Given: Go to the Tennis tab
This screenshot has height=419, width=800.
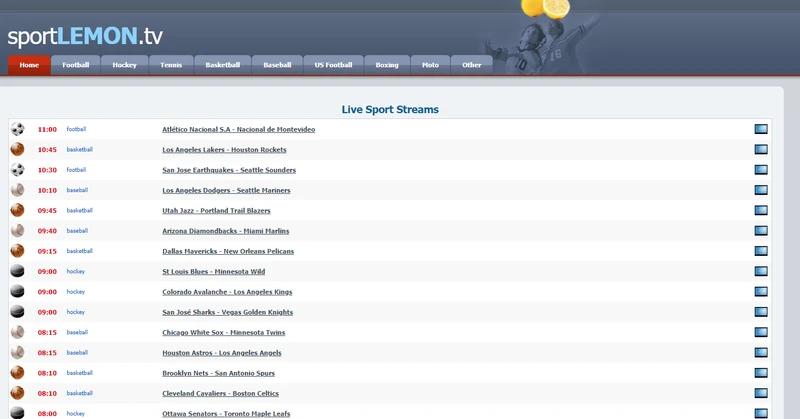Looking at the screenshot, I should point(171,65).
